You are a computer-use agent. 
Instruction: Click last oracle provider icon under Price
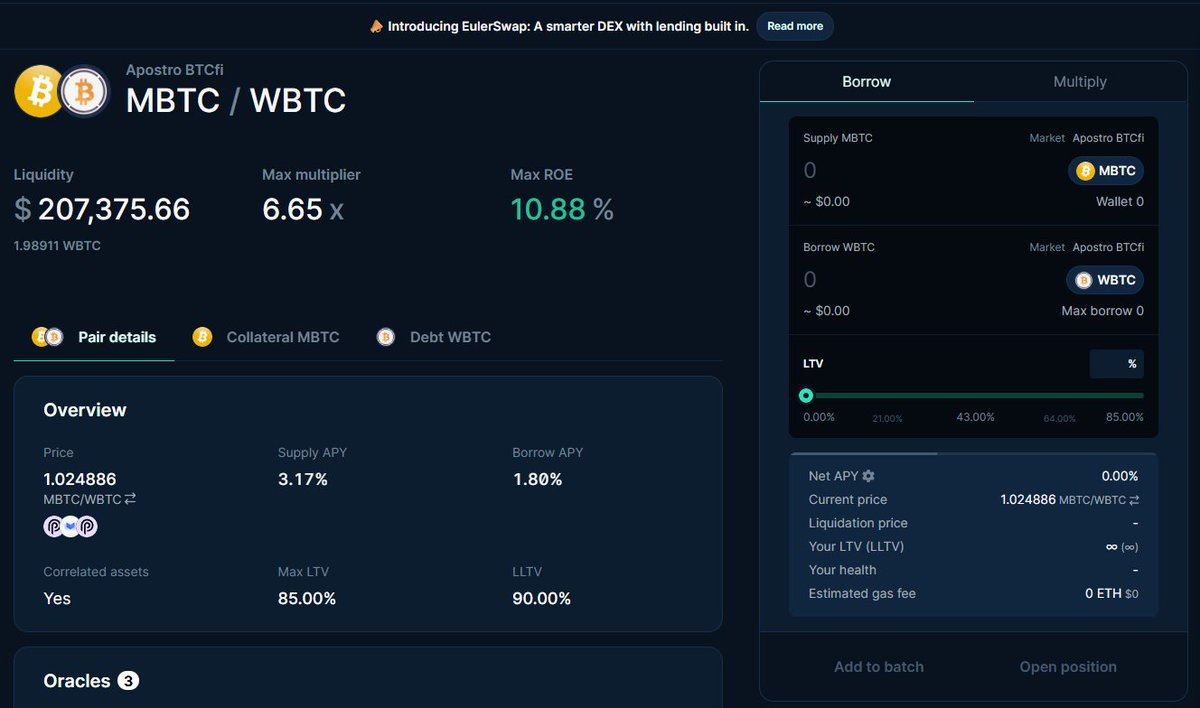click(x=87, y=526)
